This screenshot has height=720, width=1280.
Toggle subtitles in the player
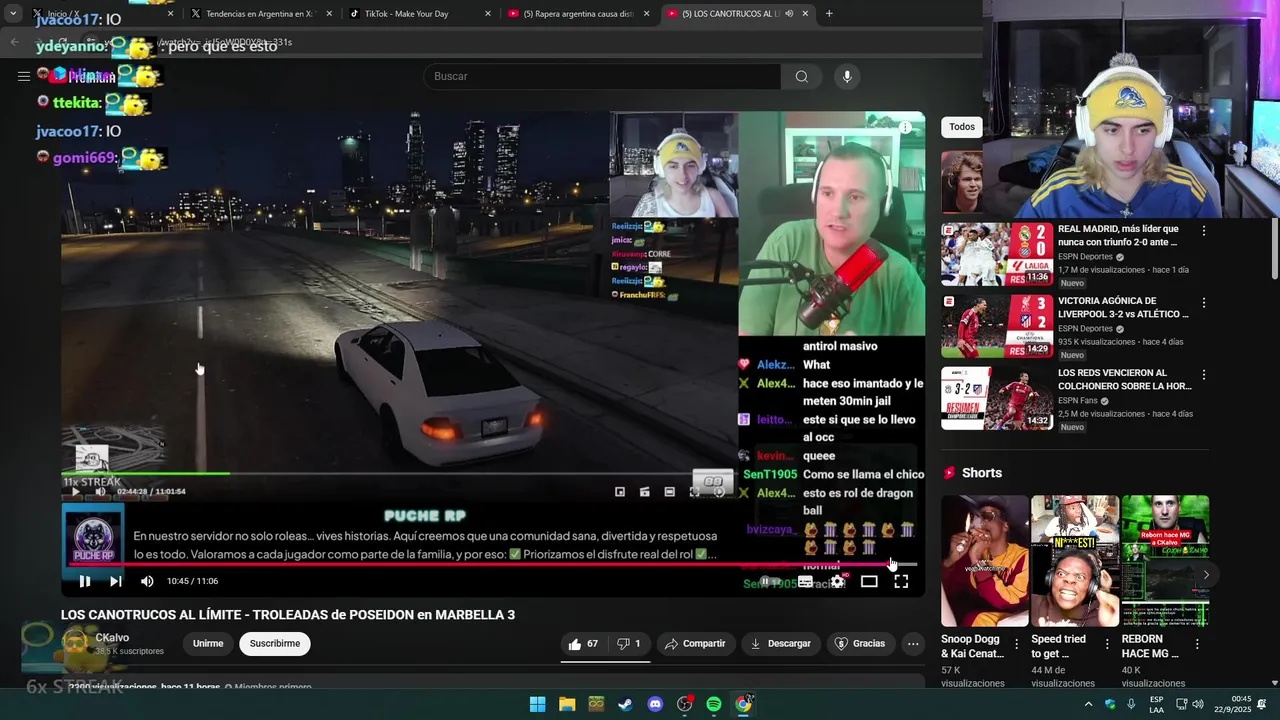point(805,581)
